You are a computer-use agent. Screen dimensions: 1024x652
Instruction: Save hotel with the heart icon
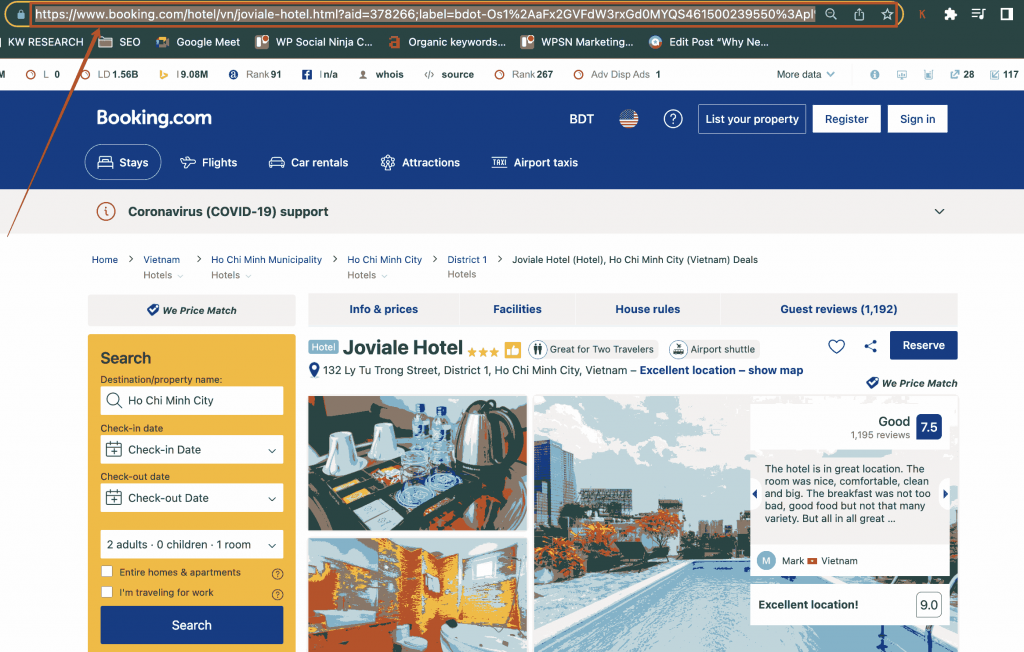837,346
